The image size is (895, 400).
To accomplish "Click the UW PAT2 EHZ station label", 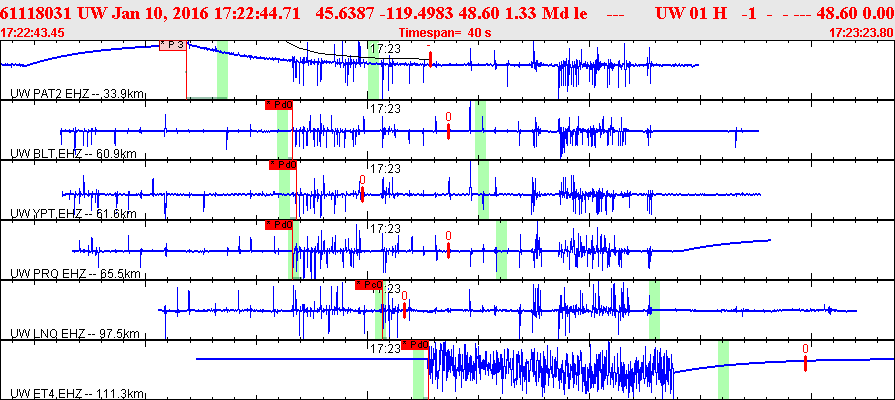I will [73, 94].
